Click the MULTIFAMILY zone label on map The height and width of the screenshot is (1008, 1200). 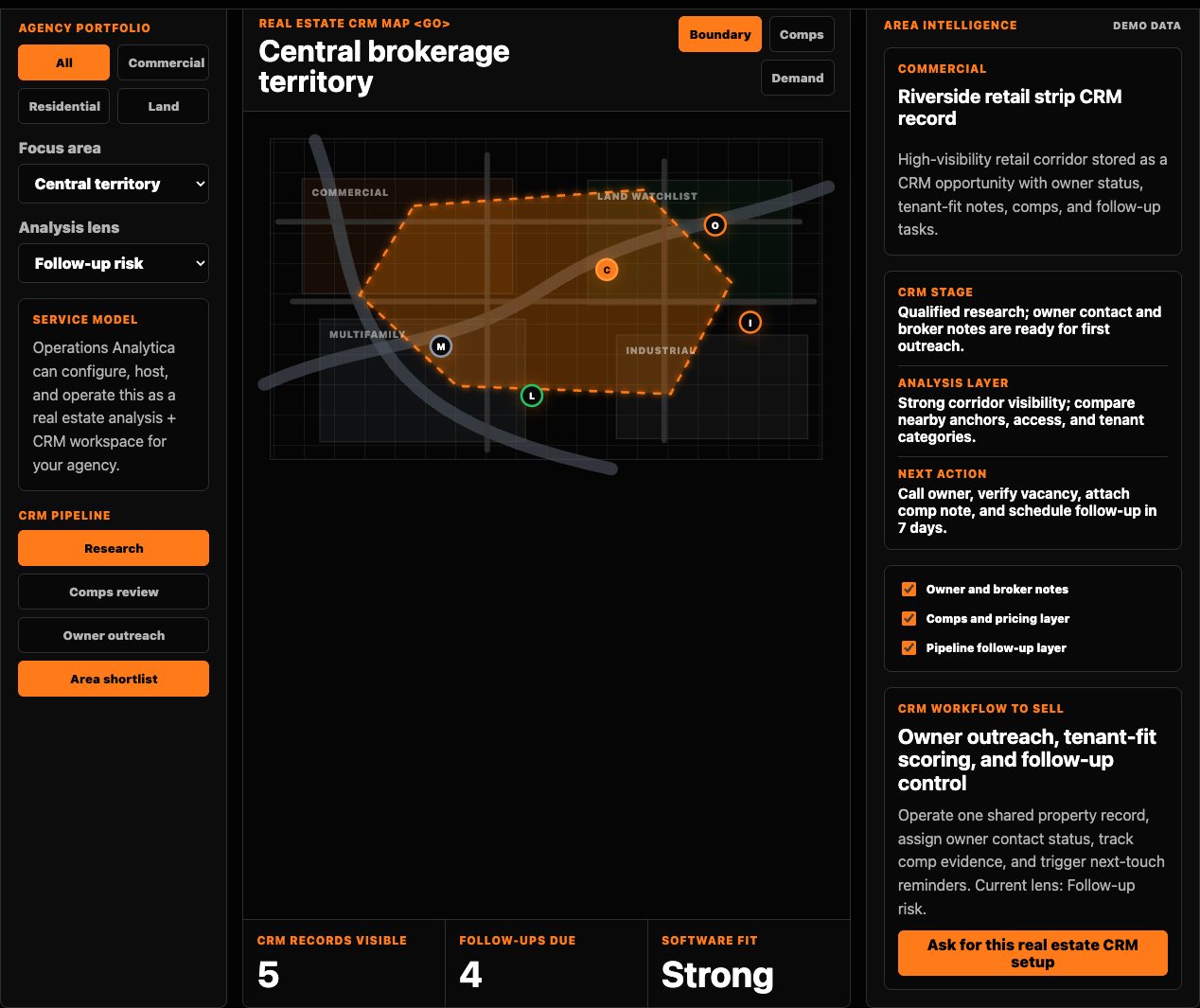click(368, 334)
